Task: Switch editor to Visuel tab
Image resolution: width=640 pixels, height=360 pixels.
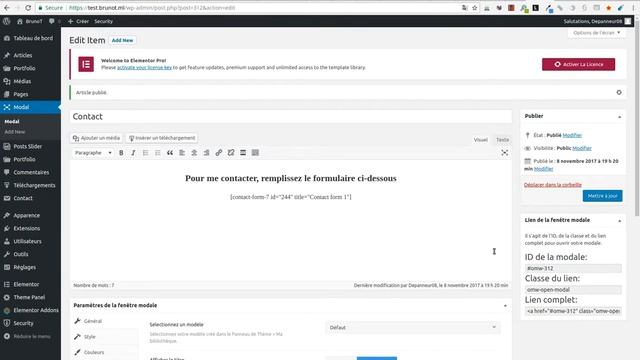Action: tap(480, 140)
